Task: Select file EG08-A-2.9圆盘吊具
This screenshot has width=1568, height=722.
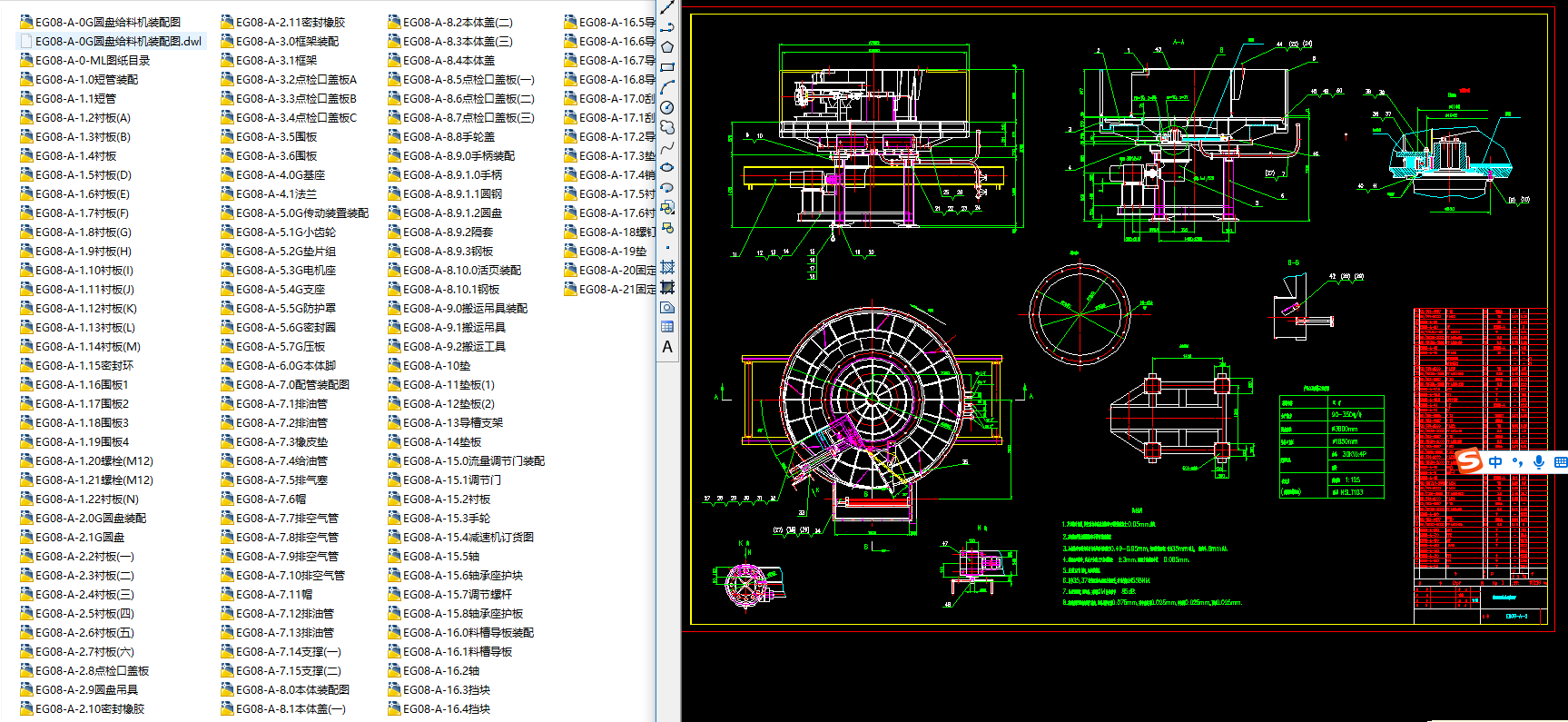Action: tap(79, 689)
